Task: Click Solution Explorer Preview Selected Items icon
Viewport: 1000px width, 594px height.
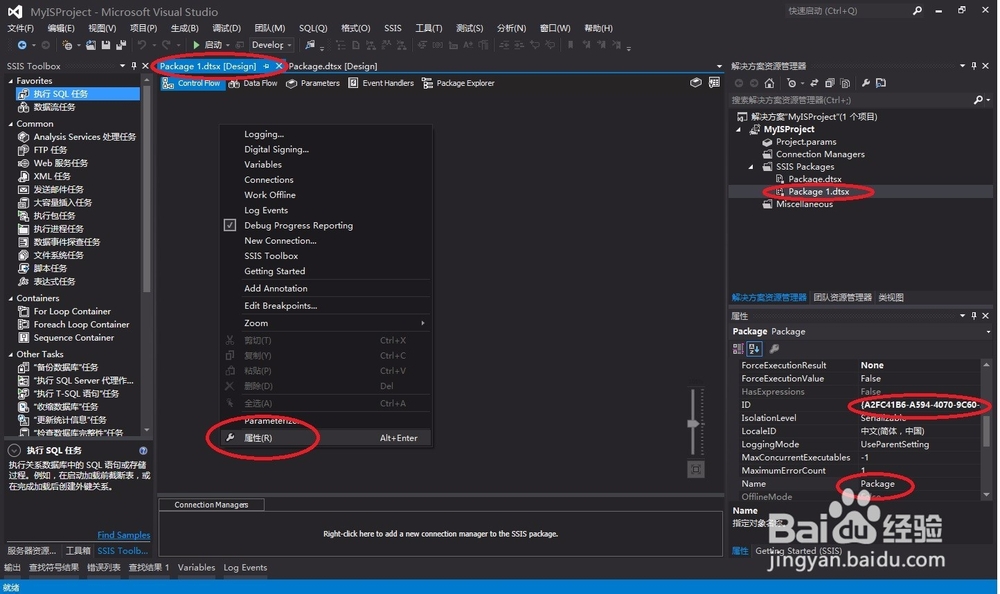Action: click(881, 83)
